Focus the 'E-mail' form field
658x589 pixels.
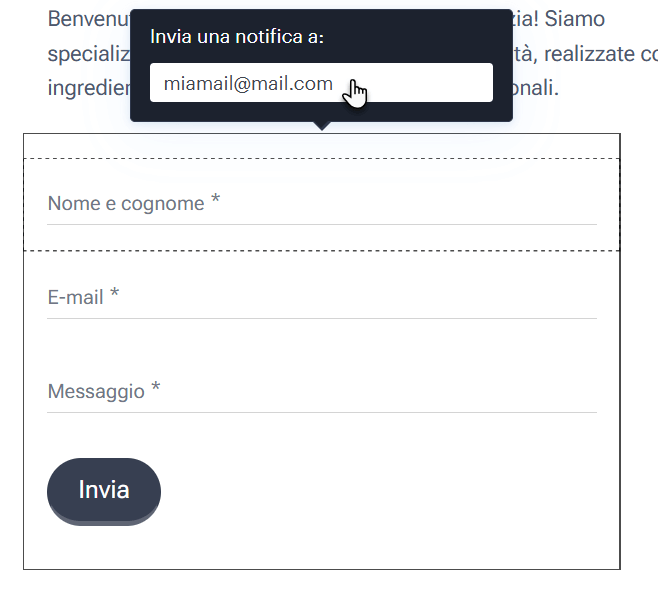coord(322,298)
